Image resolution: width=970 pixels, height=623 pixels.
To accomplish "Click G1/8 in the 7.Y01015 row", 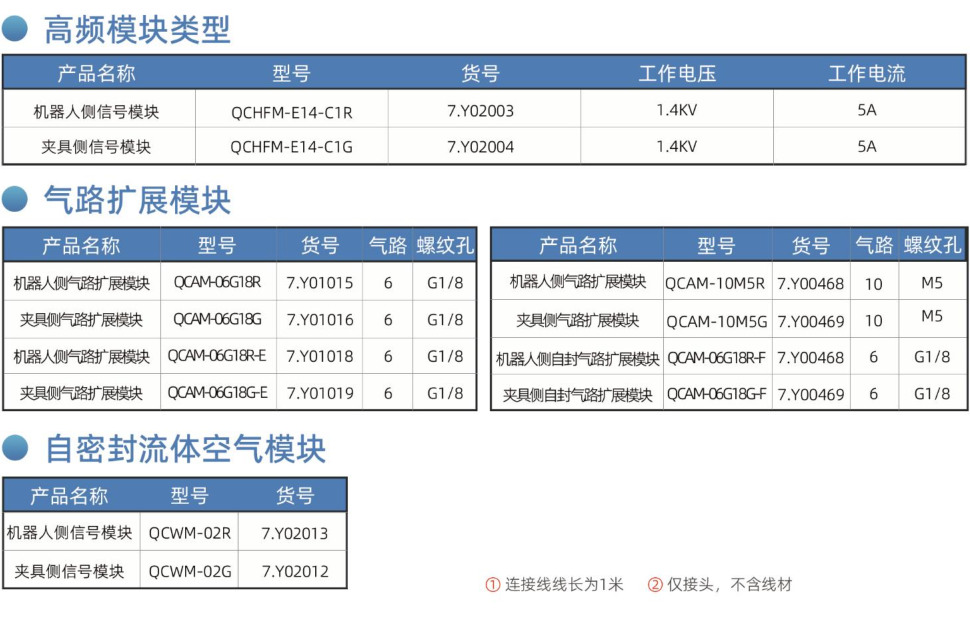I will 445,283.
